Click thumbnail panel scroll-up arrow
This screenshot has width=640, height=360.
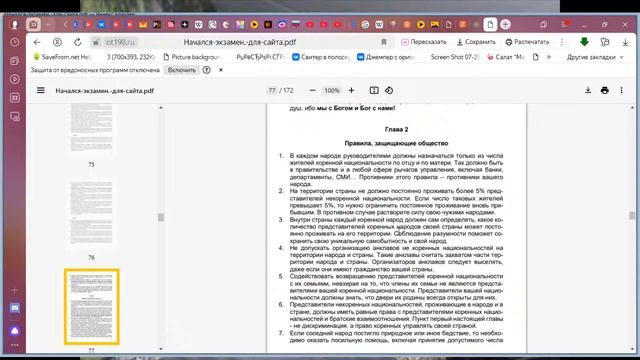coord(161,107)
